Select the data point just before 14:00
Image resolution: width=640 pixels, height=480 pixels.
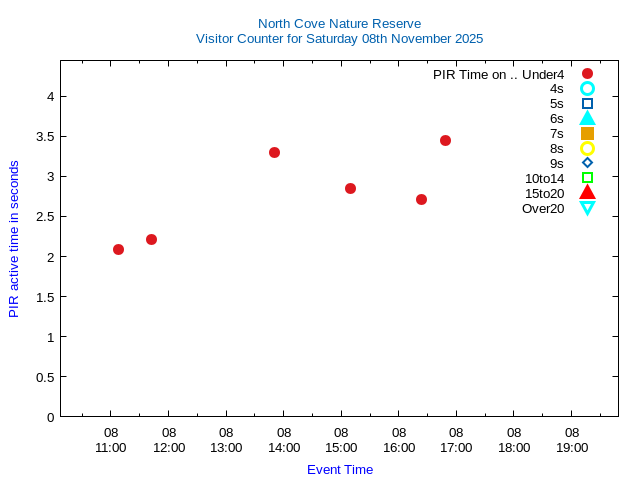point(274,152)
